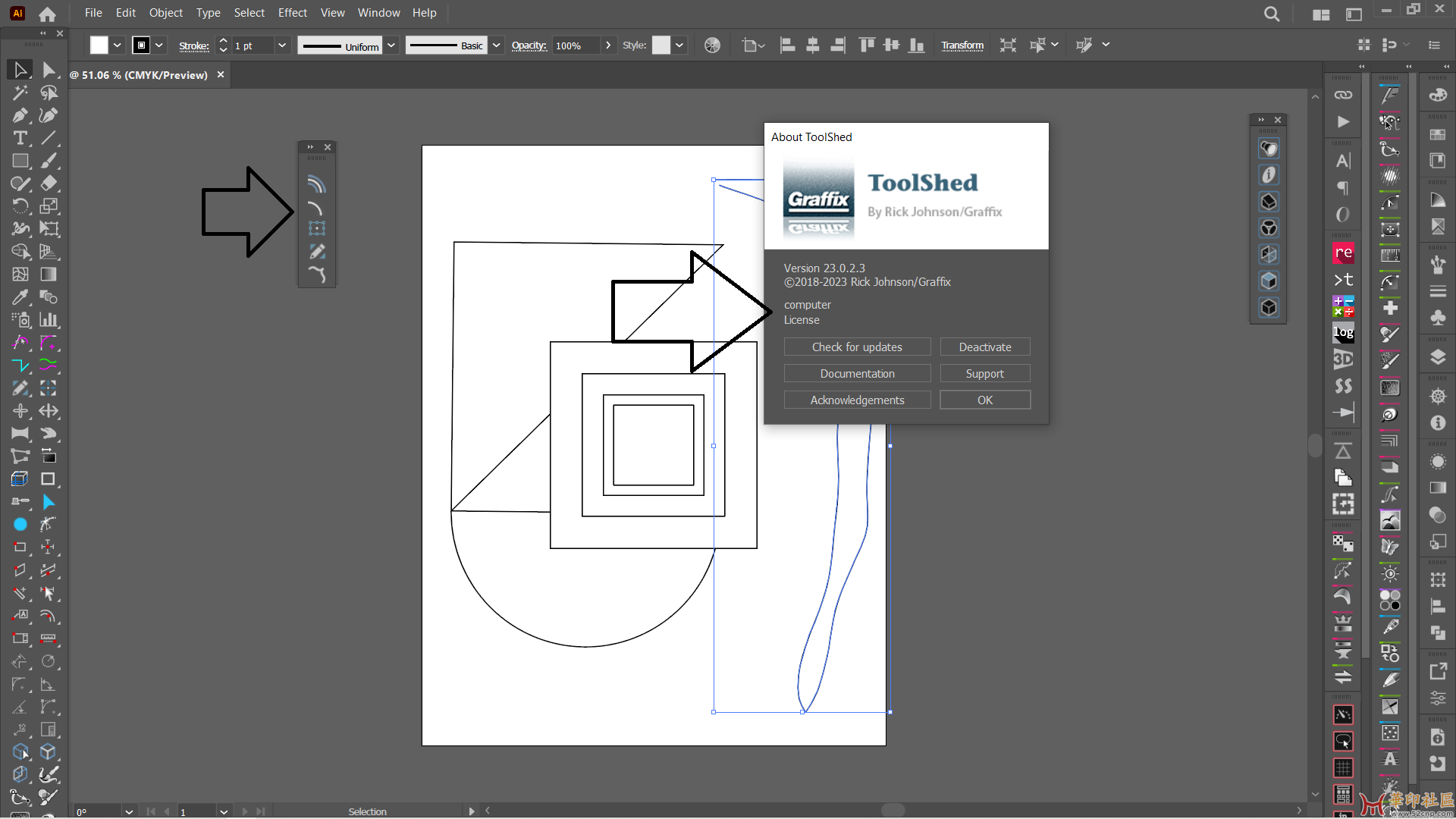Open the File menu
Screen dimensions: 1456x819
(x=93, y=13)
